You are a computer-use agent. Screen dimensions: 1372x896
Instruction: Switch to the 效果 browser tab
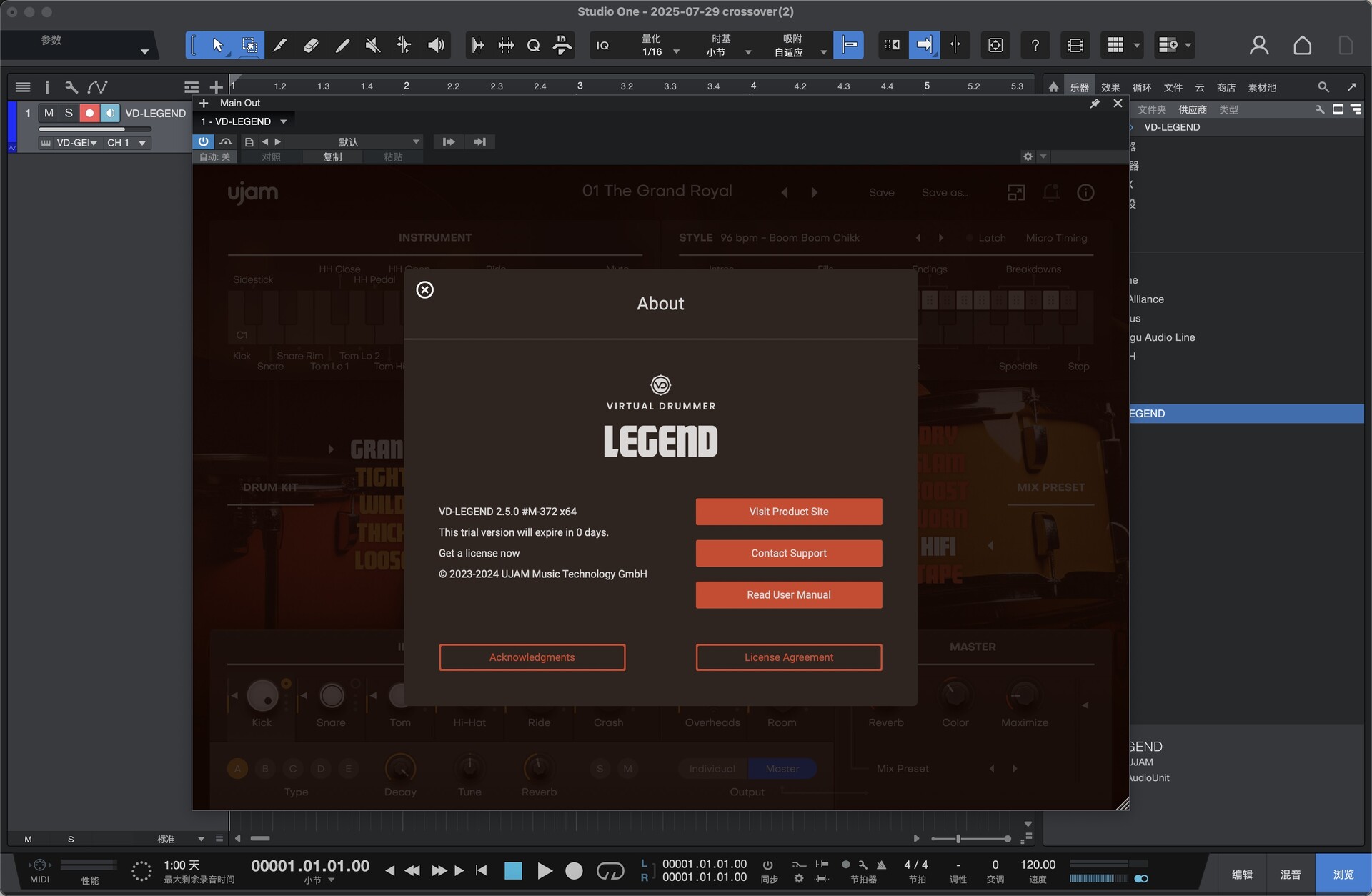[x=1110, y=88]
